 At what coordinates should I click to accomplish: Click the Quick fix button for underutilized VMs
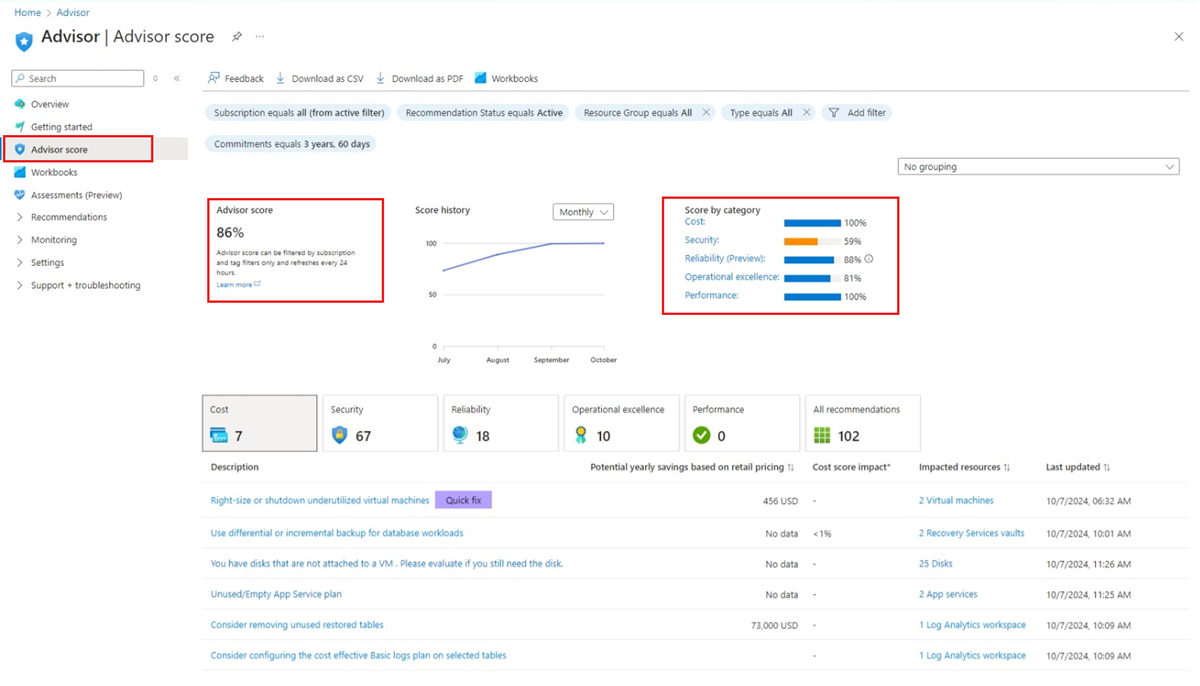[x=463, y=499]
